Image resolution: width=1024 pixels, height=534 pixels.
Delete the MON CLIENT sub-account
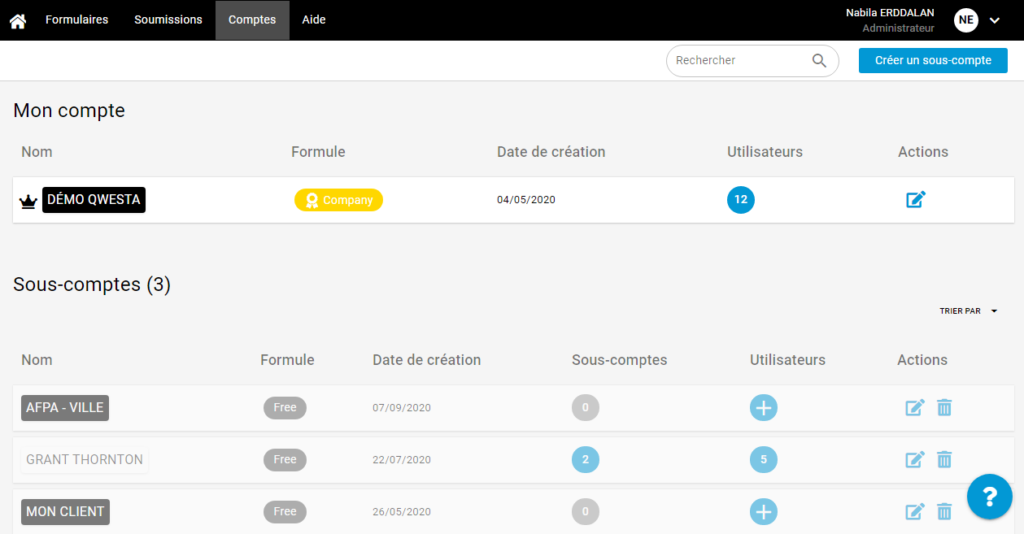coord(944,512)
